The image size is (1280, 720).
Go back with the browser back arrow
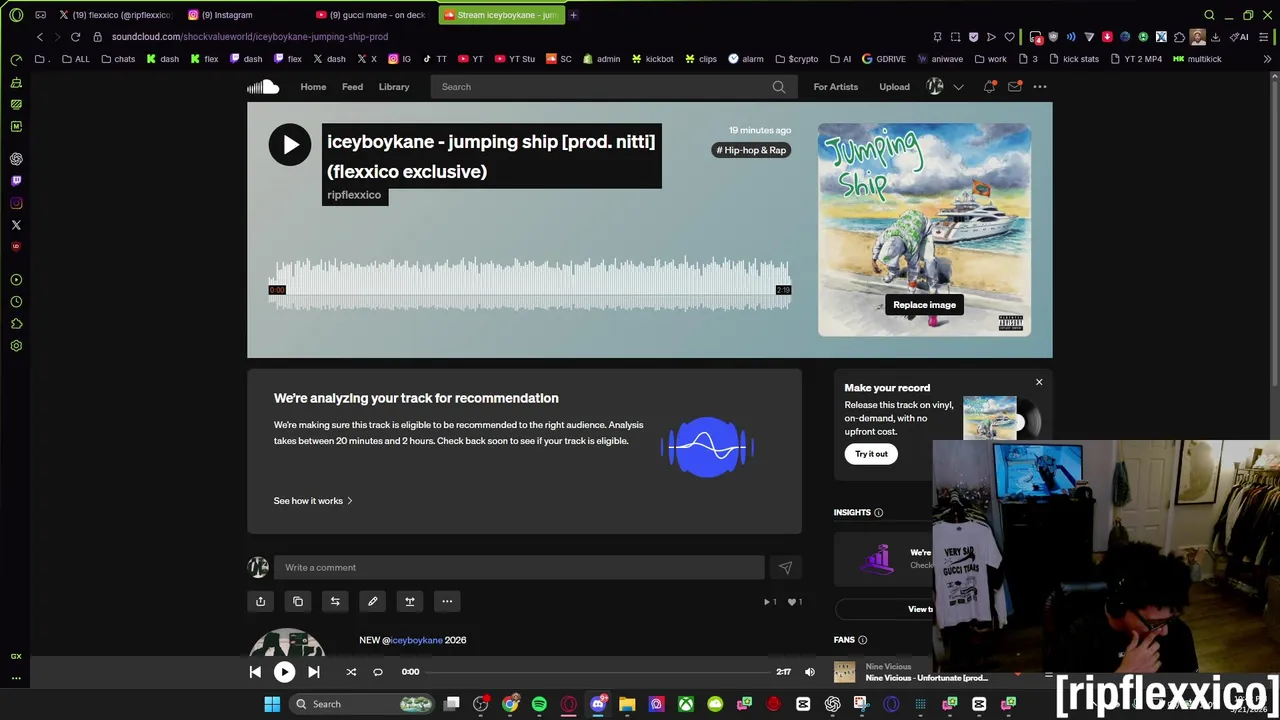tap(40, 37)
